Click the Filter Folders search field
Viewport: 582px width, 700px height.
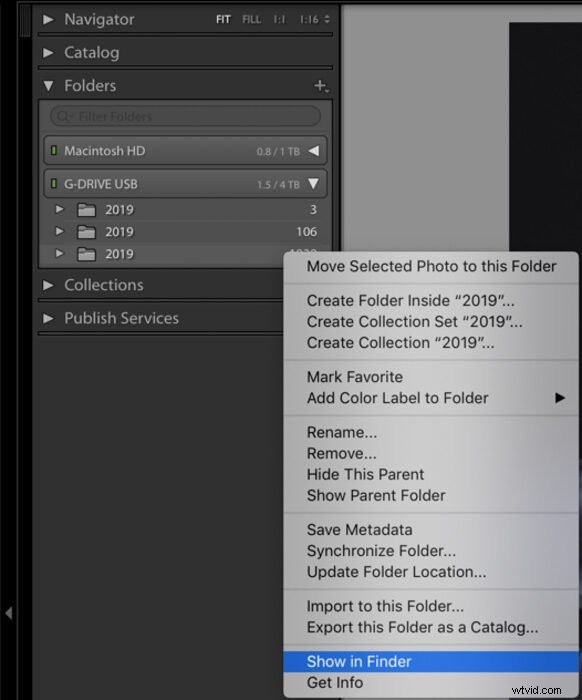[x=185, y=116]
